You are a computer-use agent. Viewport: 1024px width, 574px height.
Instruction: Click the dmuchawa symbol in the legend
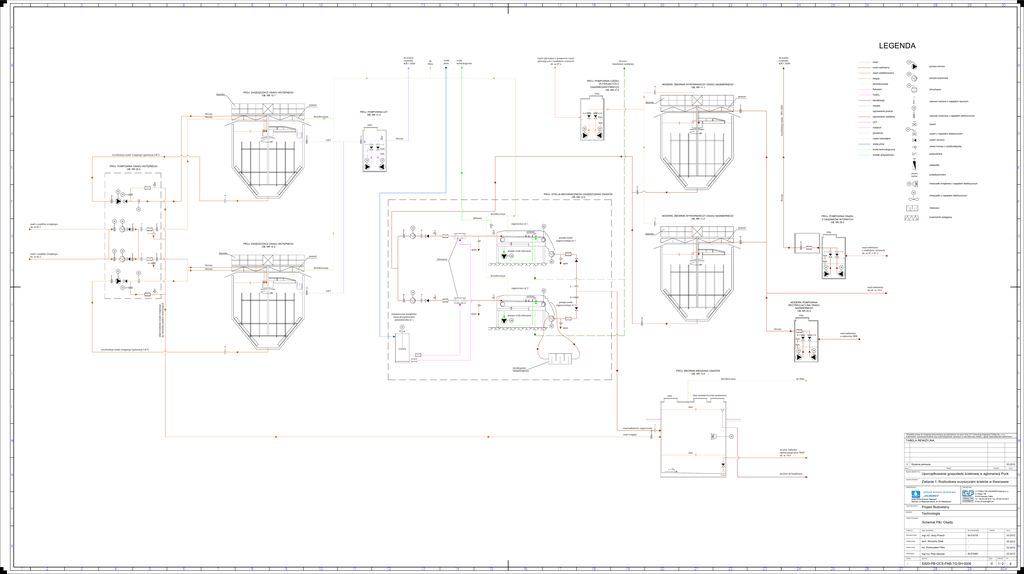tap(913, 90)
